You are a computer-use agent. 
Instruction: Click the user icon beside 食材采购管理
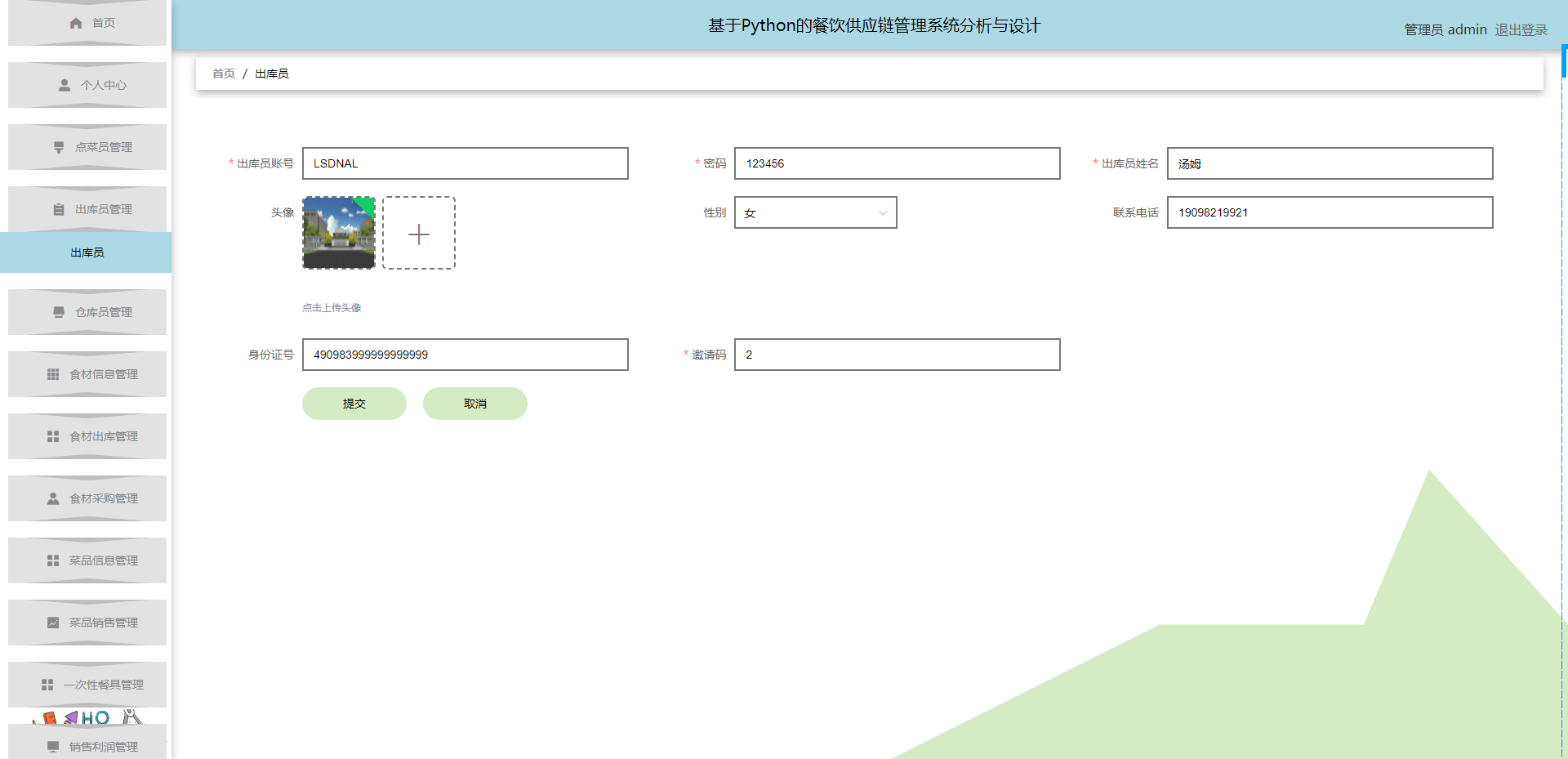53,498
